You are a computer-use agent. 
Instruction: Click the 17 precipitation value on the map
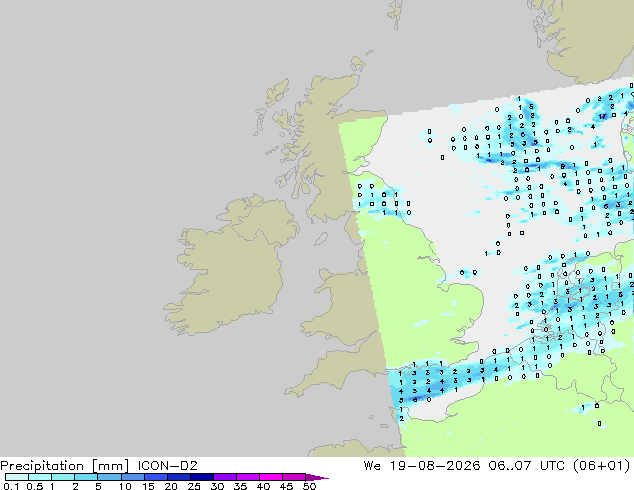point(602,116)
